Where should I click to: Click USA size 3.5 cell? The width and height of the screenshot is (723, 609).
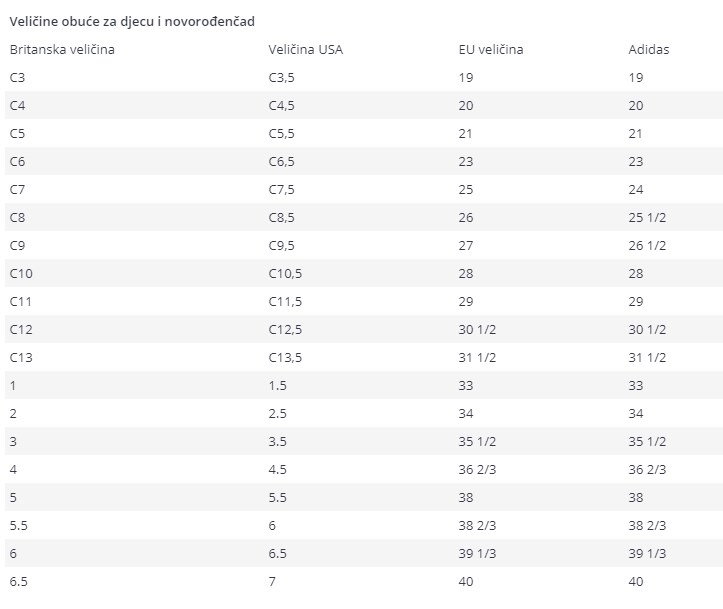pos(278,442)
